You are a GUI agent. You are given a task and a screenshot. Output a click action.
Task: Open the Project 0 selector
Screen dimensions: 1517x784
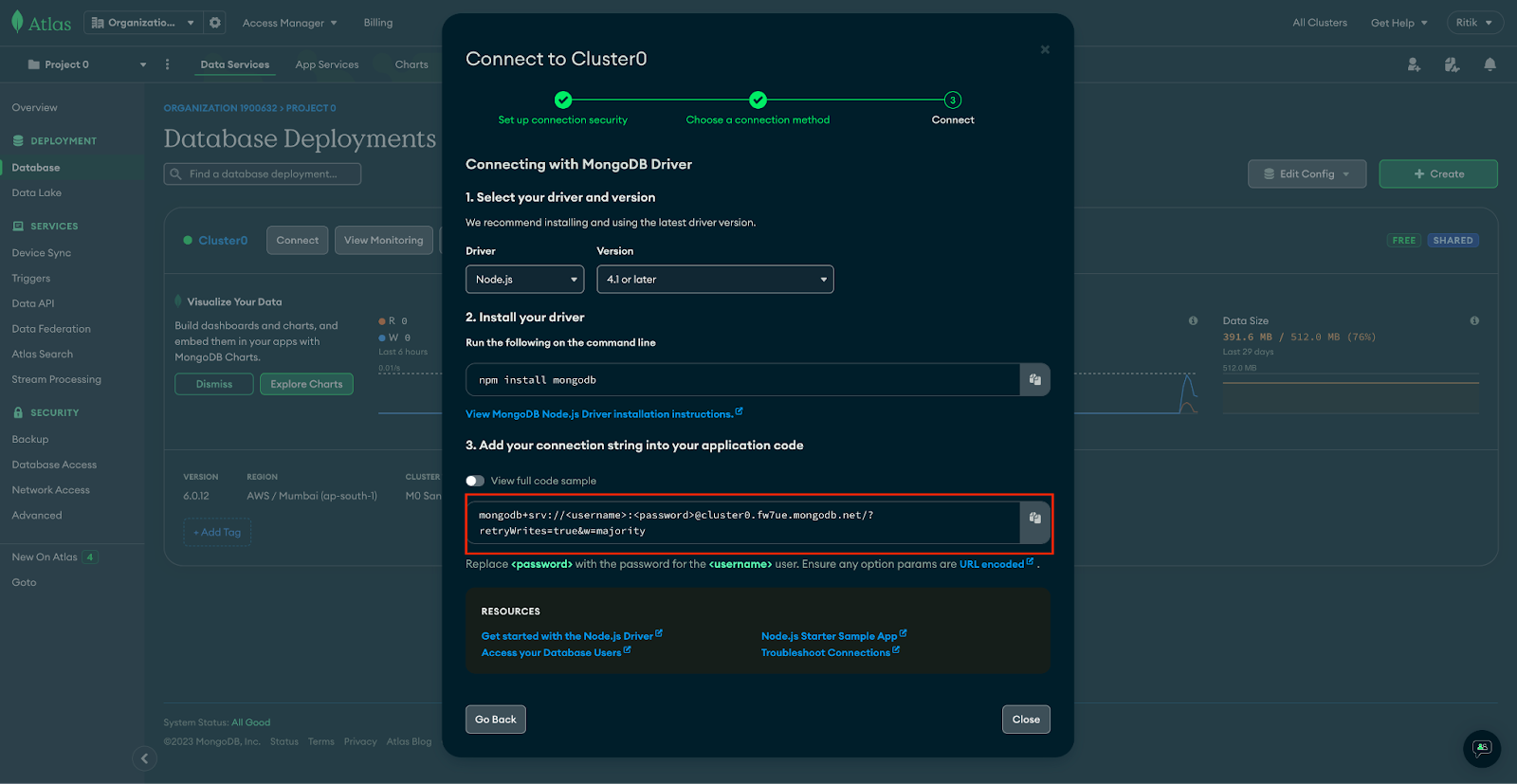[86, 64]
